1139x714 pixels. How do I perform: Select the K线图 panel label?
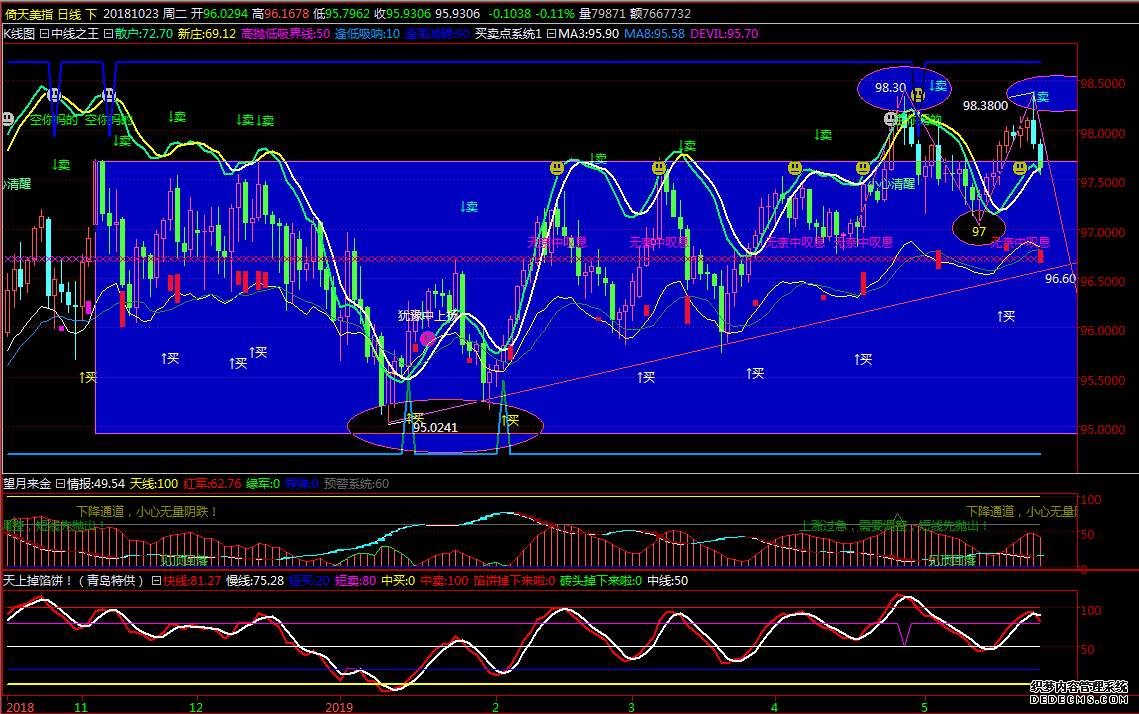click(x=19, y=33)
